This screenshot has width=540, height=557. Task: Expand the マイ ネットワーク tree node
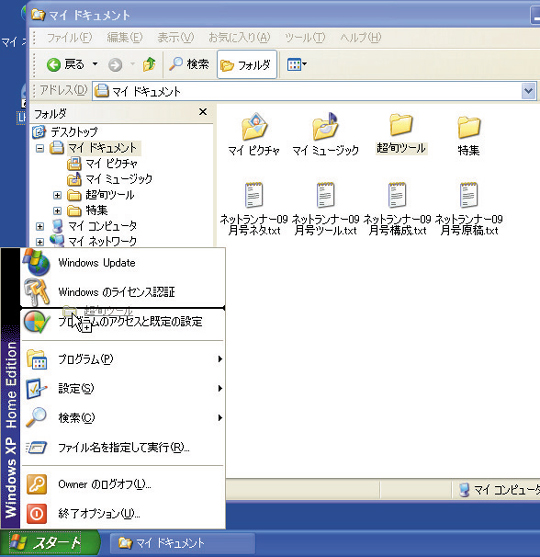(x=40, y=242)
